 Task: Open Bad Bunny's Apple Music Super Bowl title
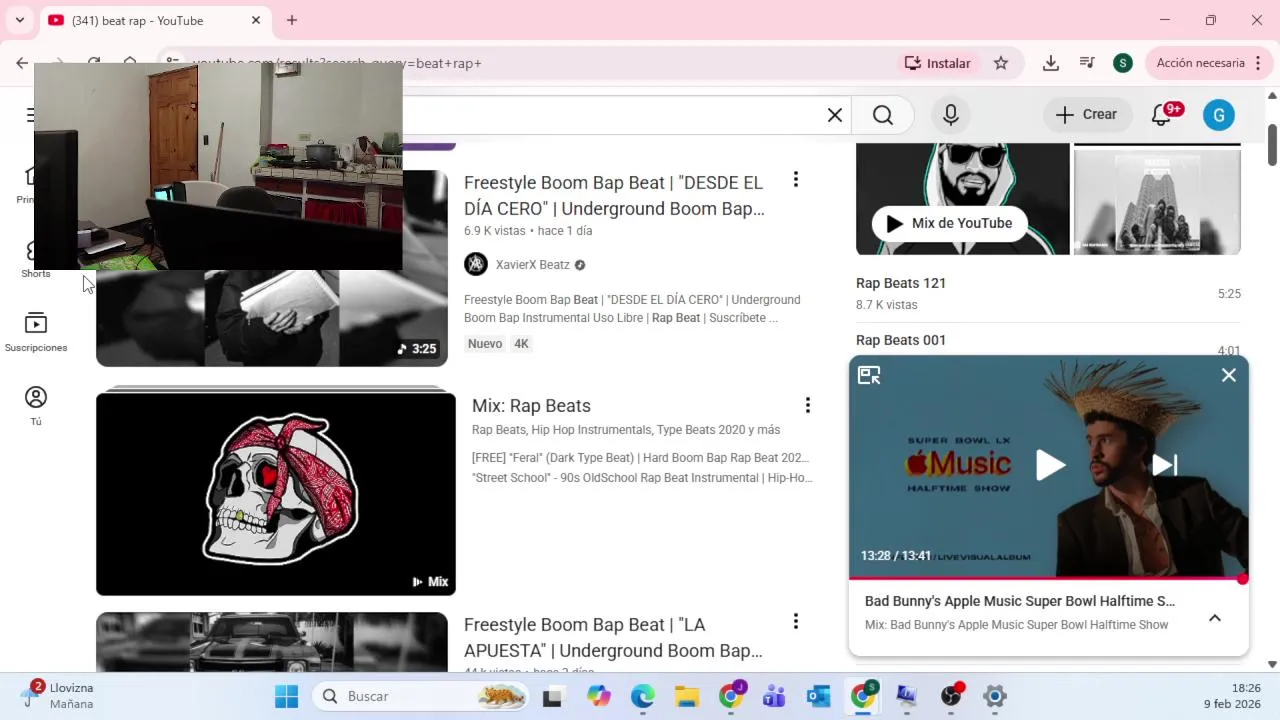point(1020,601)
